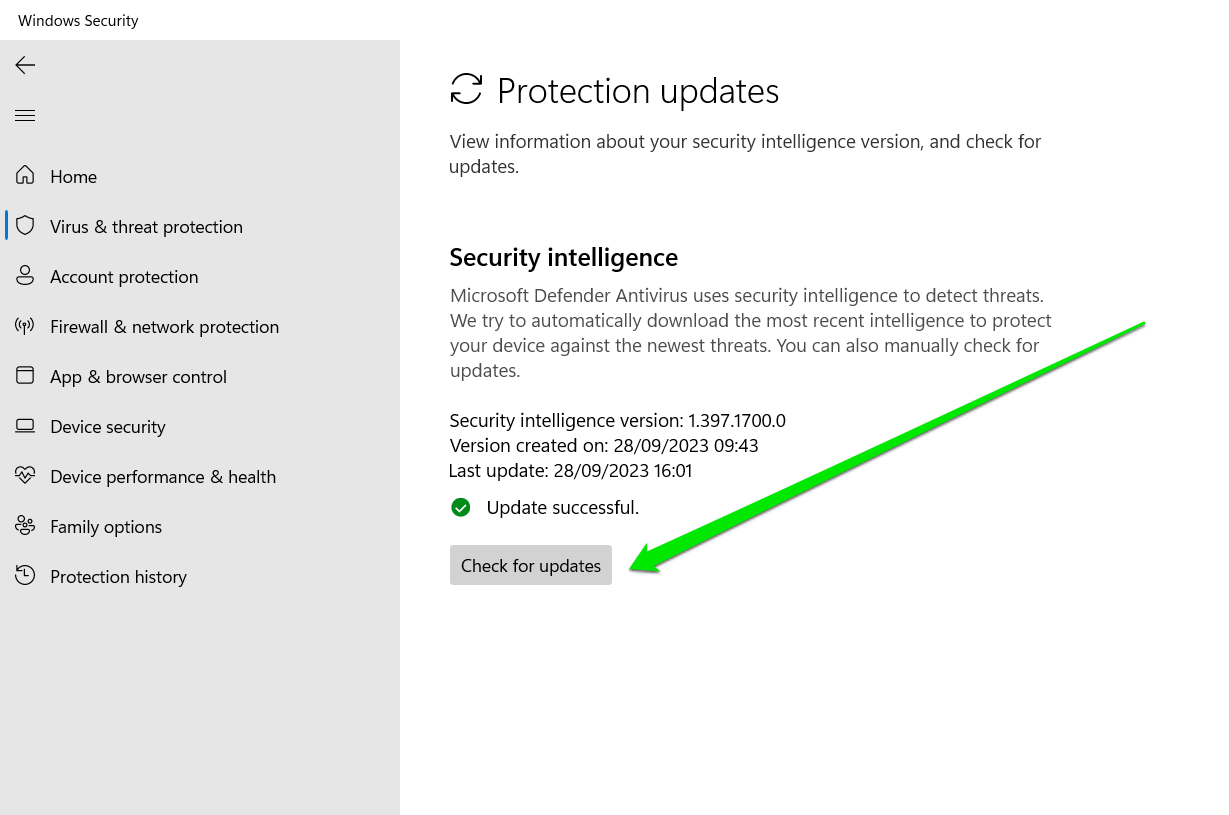Click the Device security laptop icon
Screen dimensions: 1229x815
[25, 426]
